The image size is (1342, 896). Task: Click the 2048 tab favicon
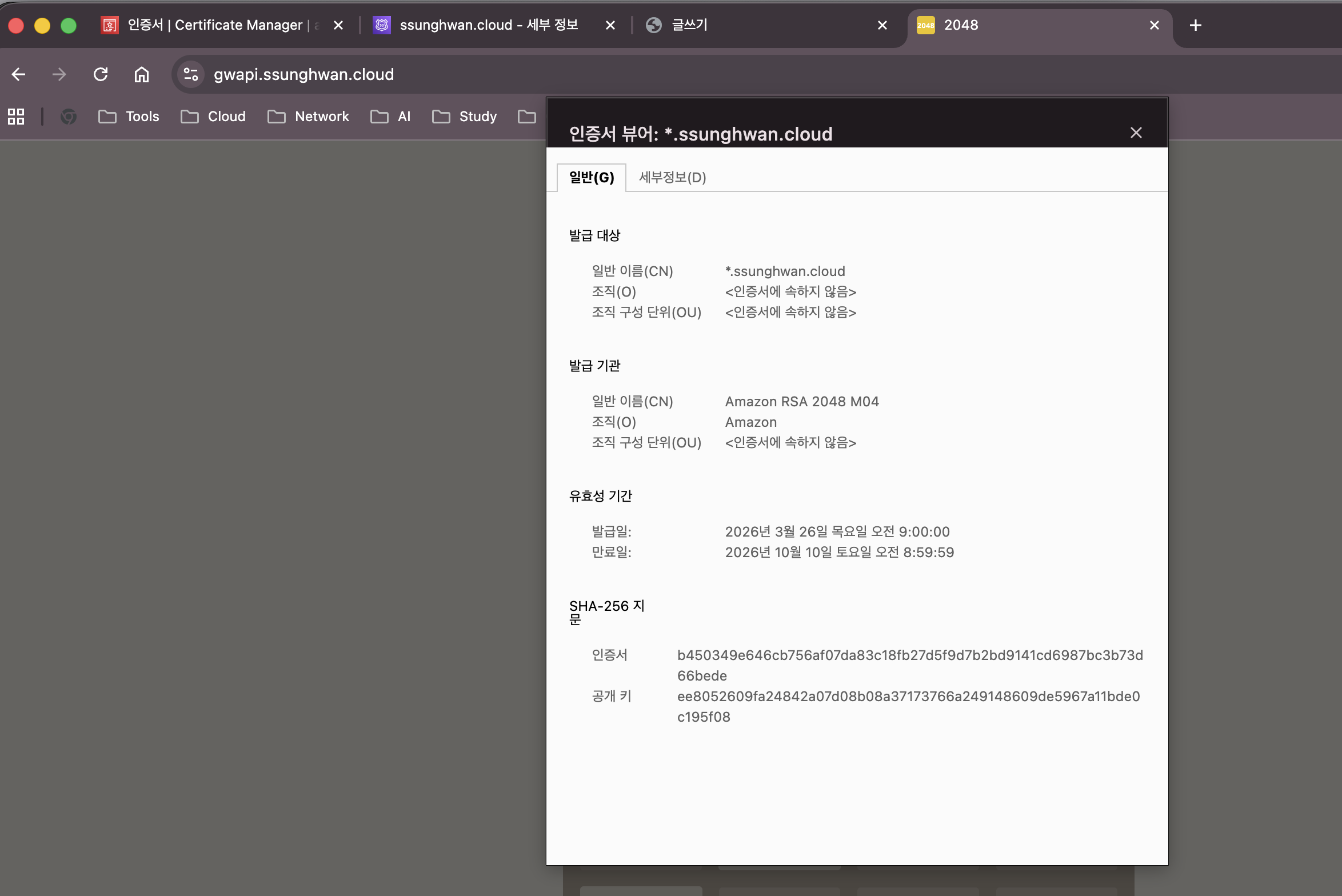coord(926,25)
